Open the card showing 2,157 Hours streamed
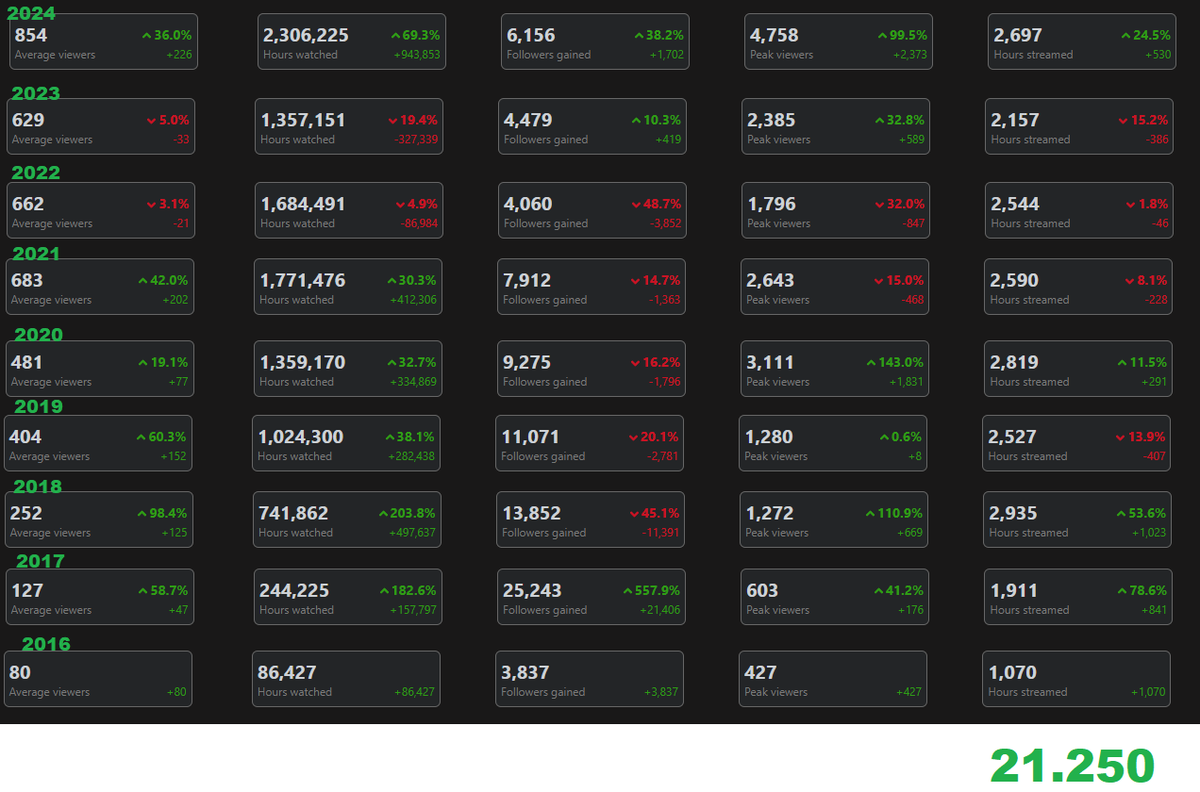 (1079, 126)
